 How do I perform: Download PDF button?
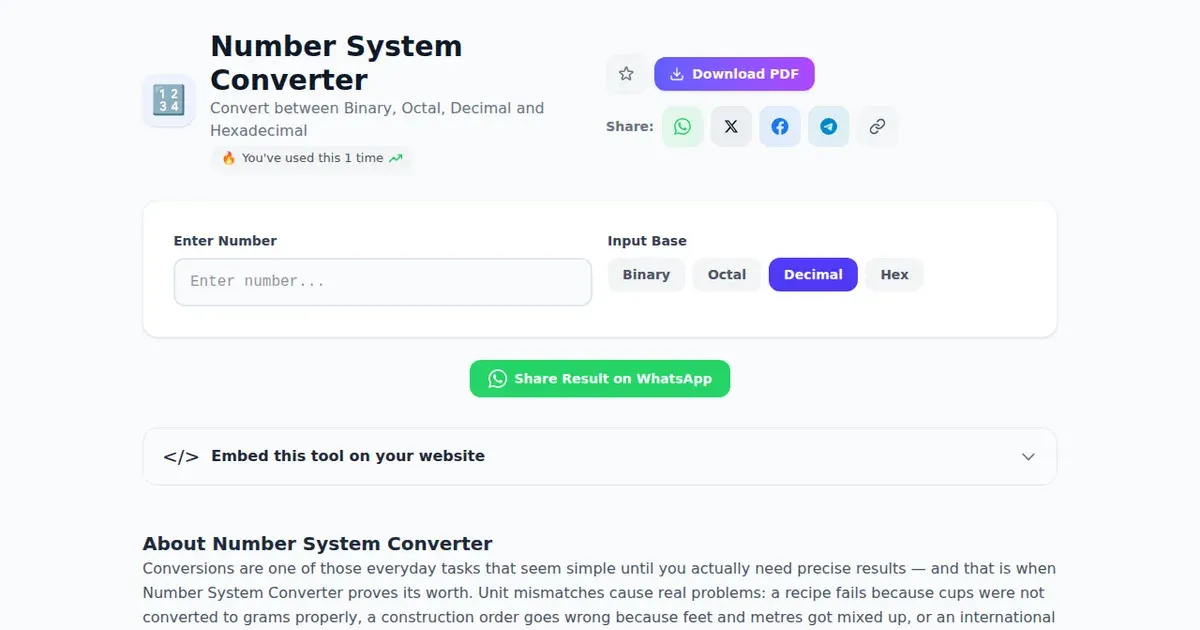pos(734,74)
